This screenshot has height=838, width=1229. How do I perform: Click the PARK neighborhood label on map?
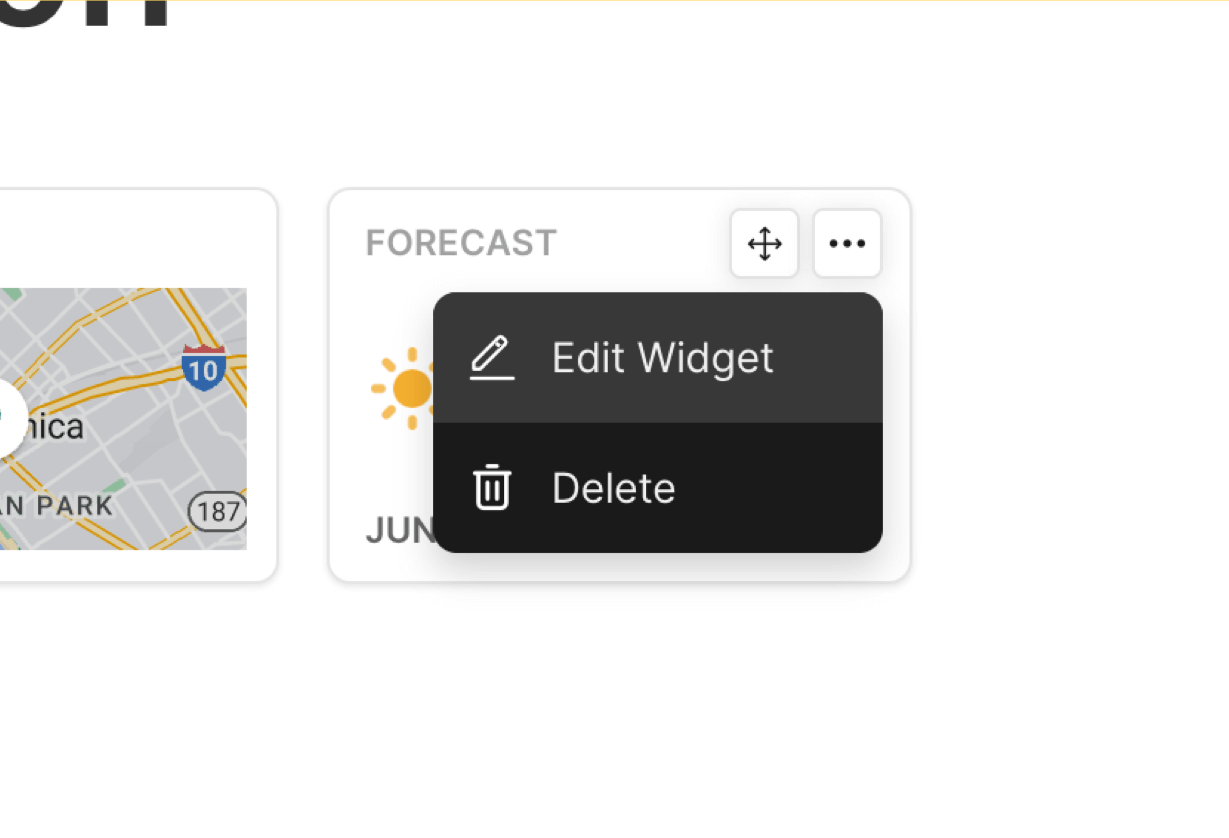tap(74, 506)
